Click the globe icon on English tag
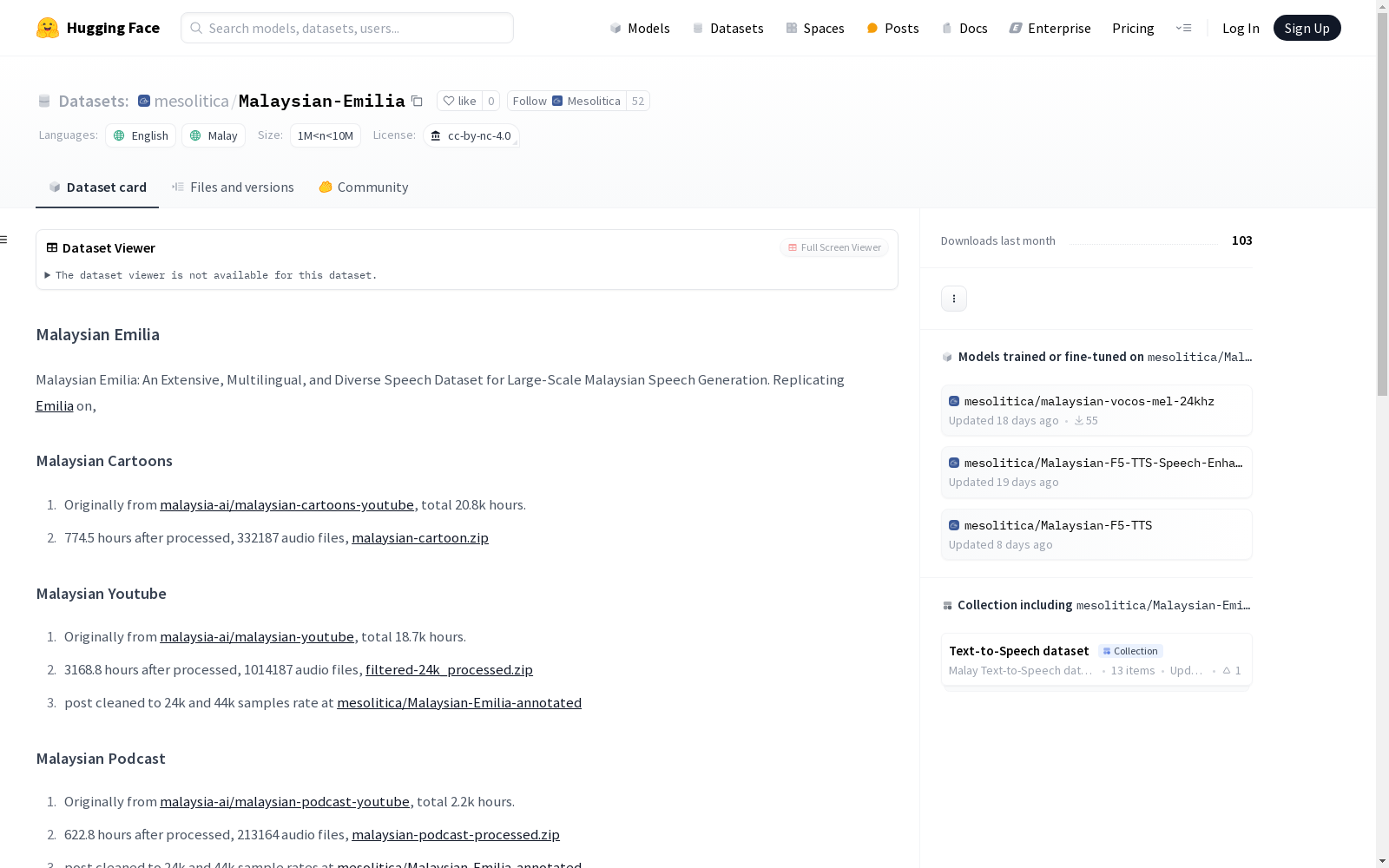The height and width of the screenshot is (868, 1389). [119, 135]
